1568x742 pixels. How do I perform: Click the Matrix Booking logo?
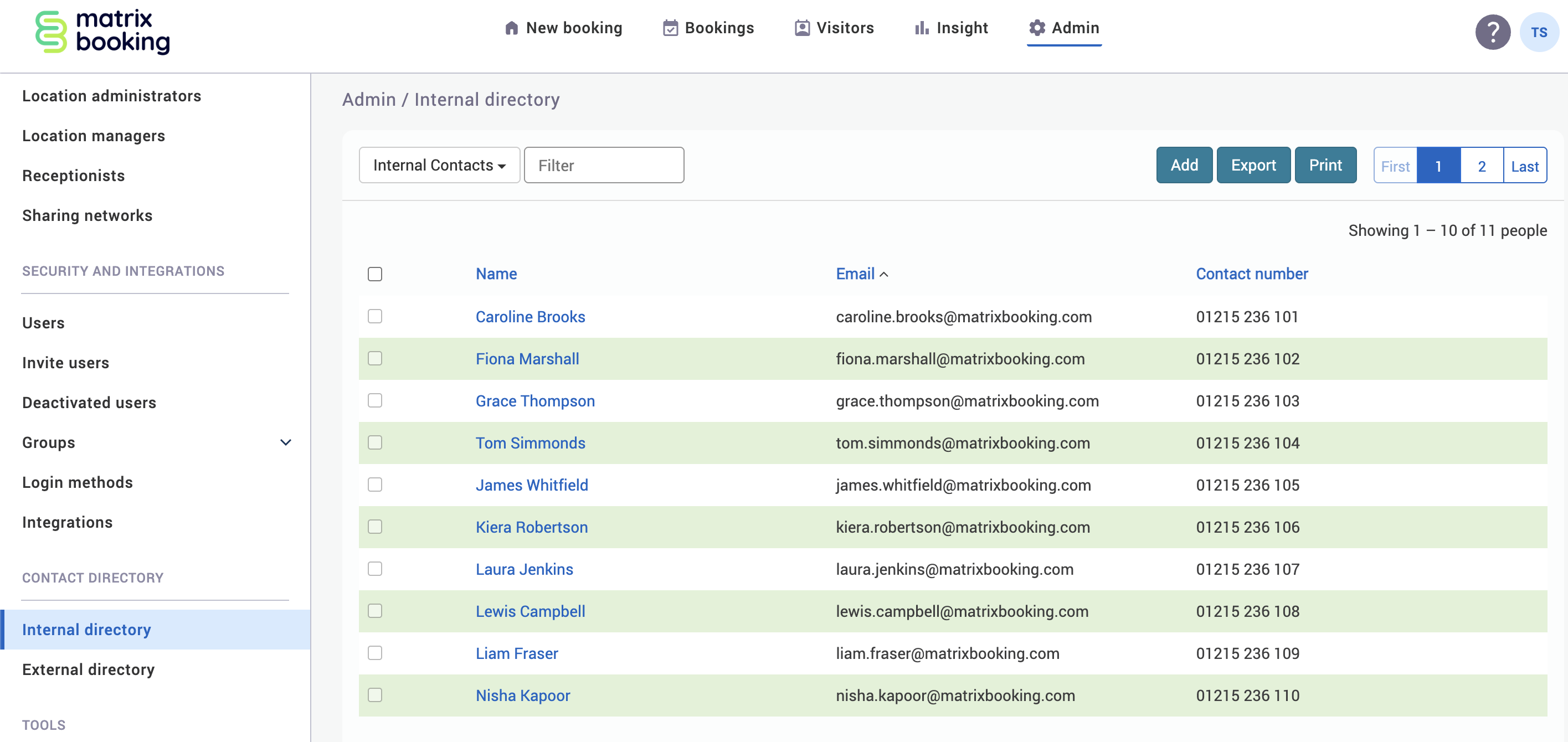click(102, 32)
